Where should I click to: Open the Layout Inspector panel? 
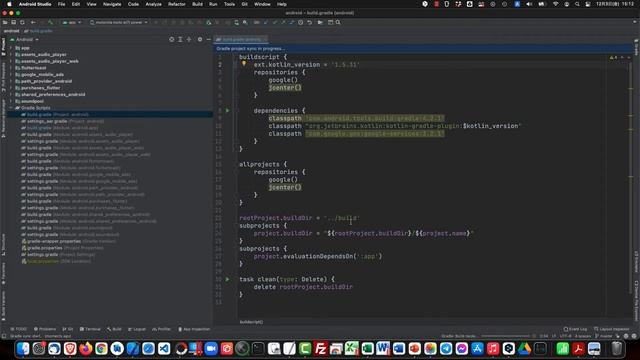tap(611, 329)
